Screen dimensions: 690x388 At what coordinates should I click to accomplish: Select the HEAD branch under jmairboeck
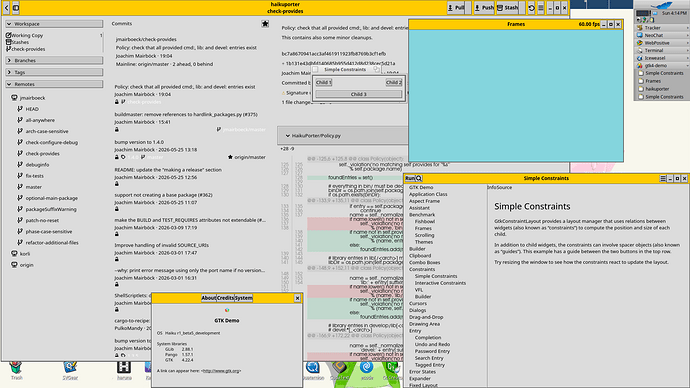[32, 109]
